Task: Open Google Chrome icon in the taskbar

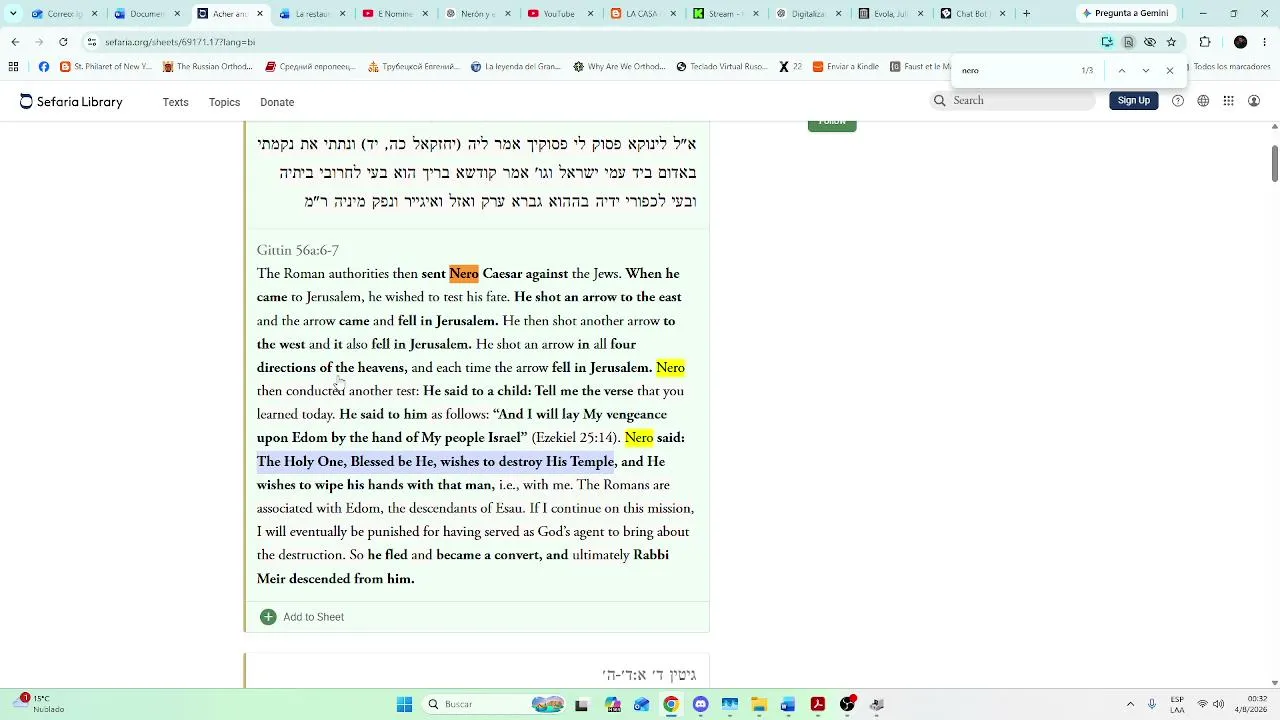Action: (671, 704)
